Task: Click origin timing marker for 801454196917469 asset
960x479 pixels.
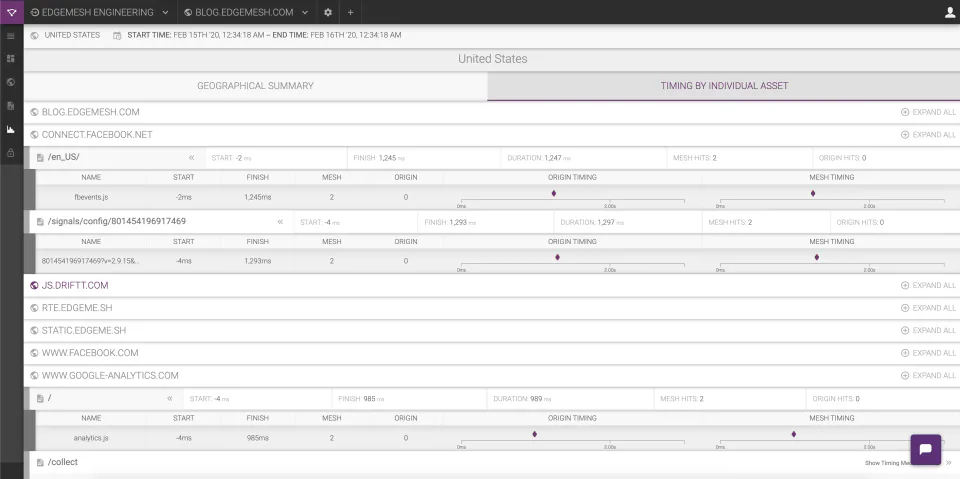Action: click(x=557, y=257)
